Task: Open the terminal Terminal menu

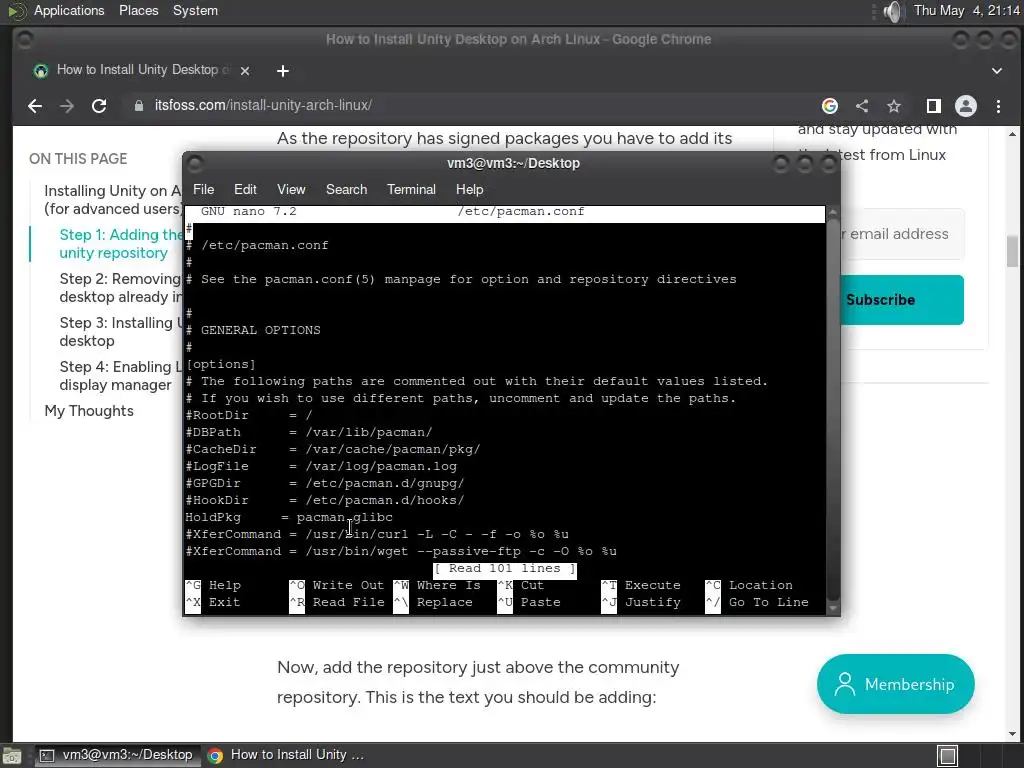Action: (x=411, y=189)
